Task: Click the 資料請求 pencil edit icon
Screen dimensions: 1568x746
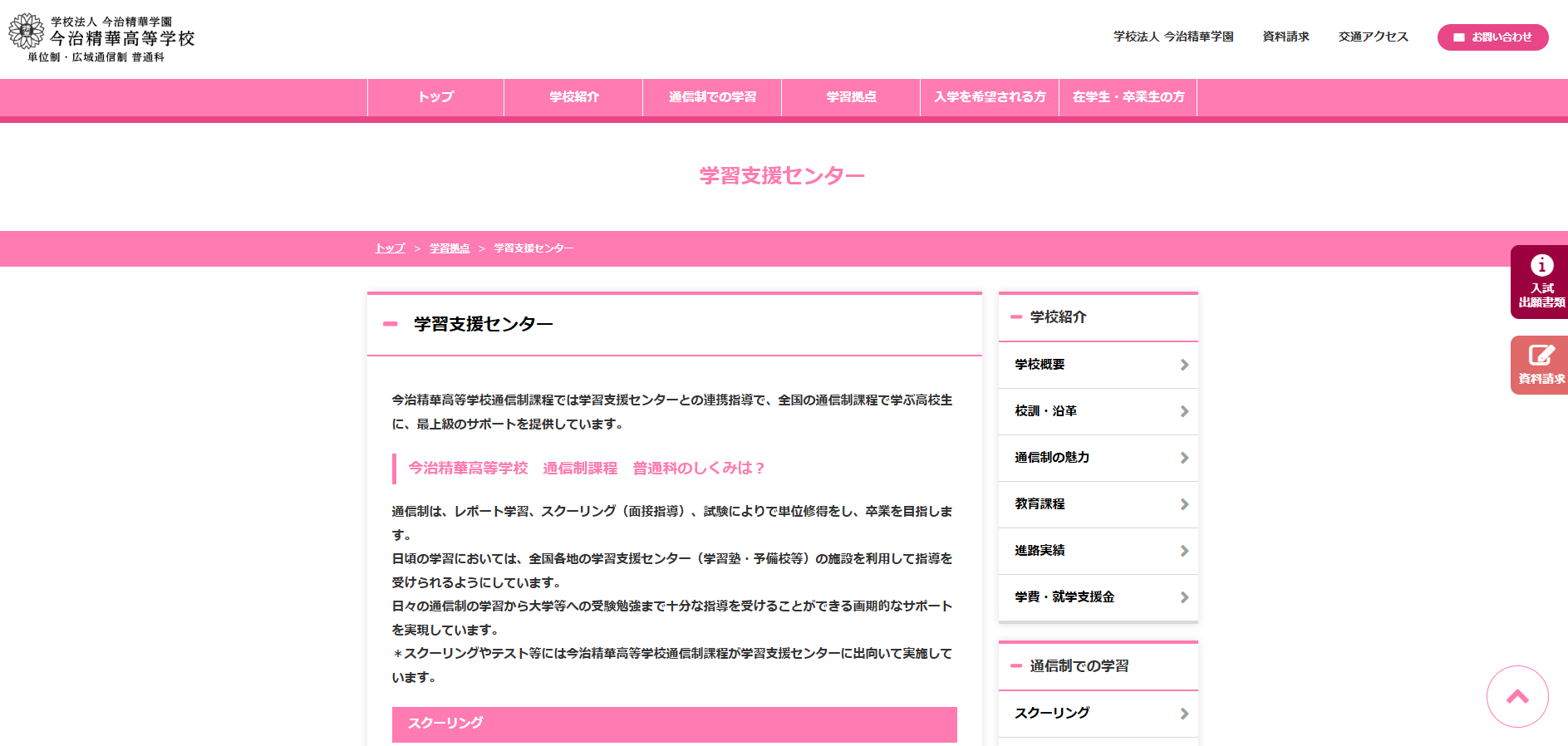Action: [x=1541, y=356]
